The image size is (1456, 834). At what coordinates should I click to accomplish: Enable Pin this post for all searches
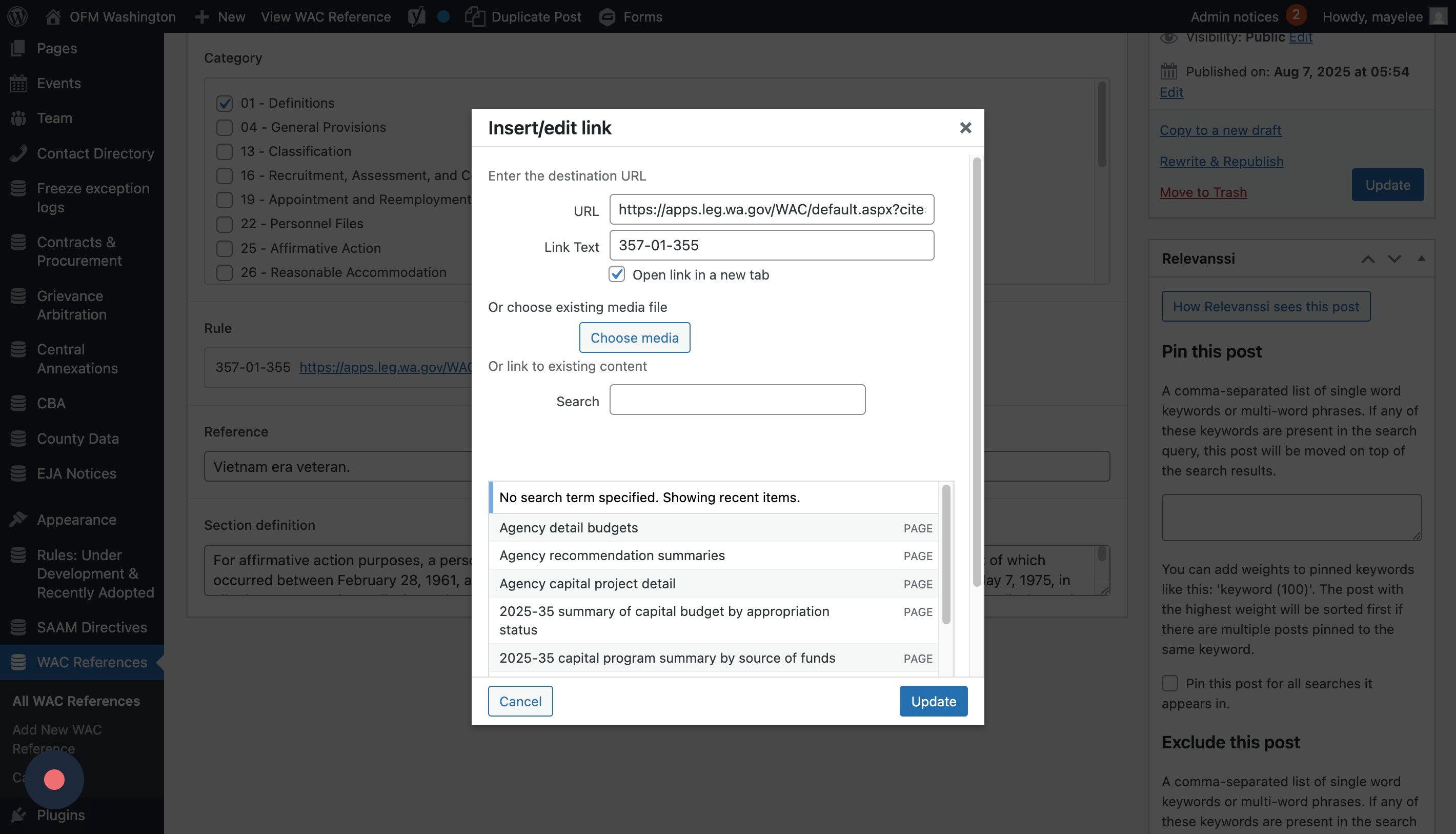tap(1170, 683)
